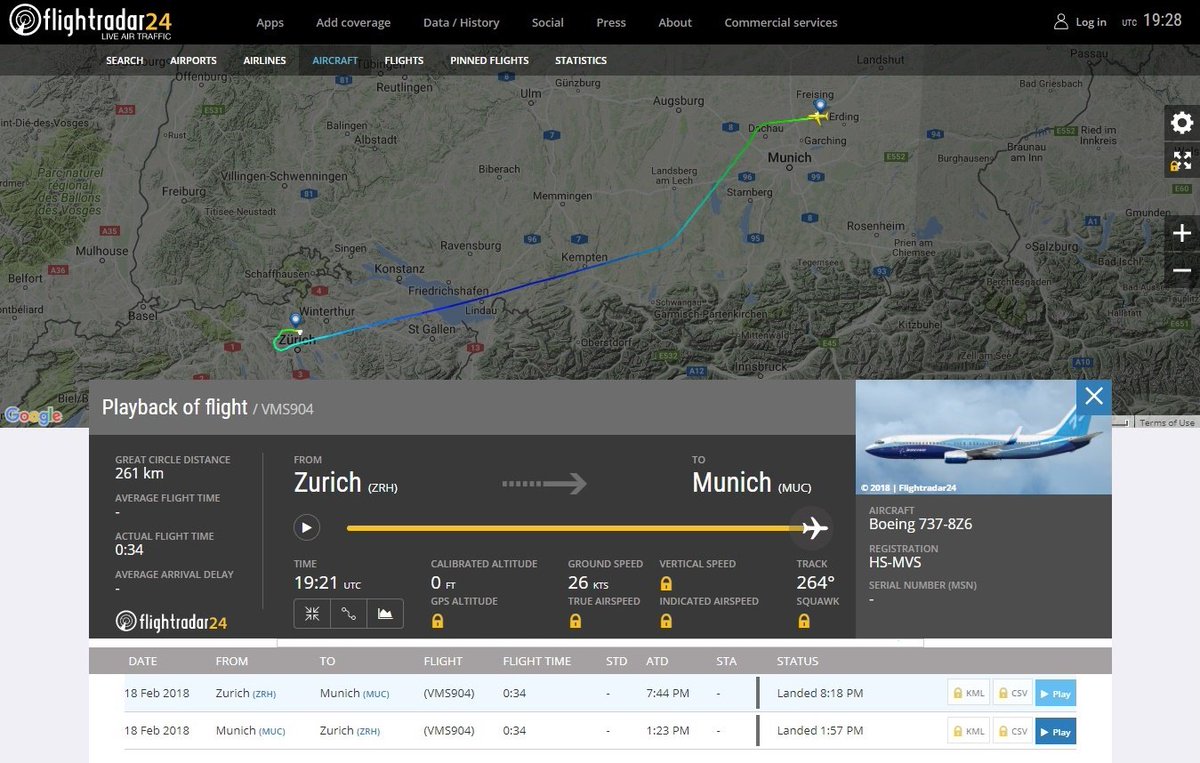Screen dimensions: 1200x763
Task: Toggle fullscreen map view icon
Action: point(1182,160)
